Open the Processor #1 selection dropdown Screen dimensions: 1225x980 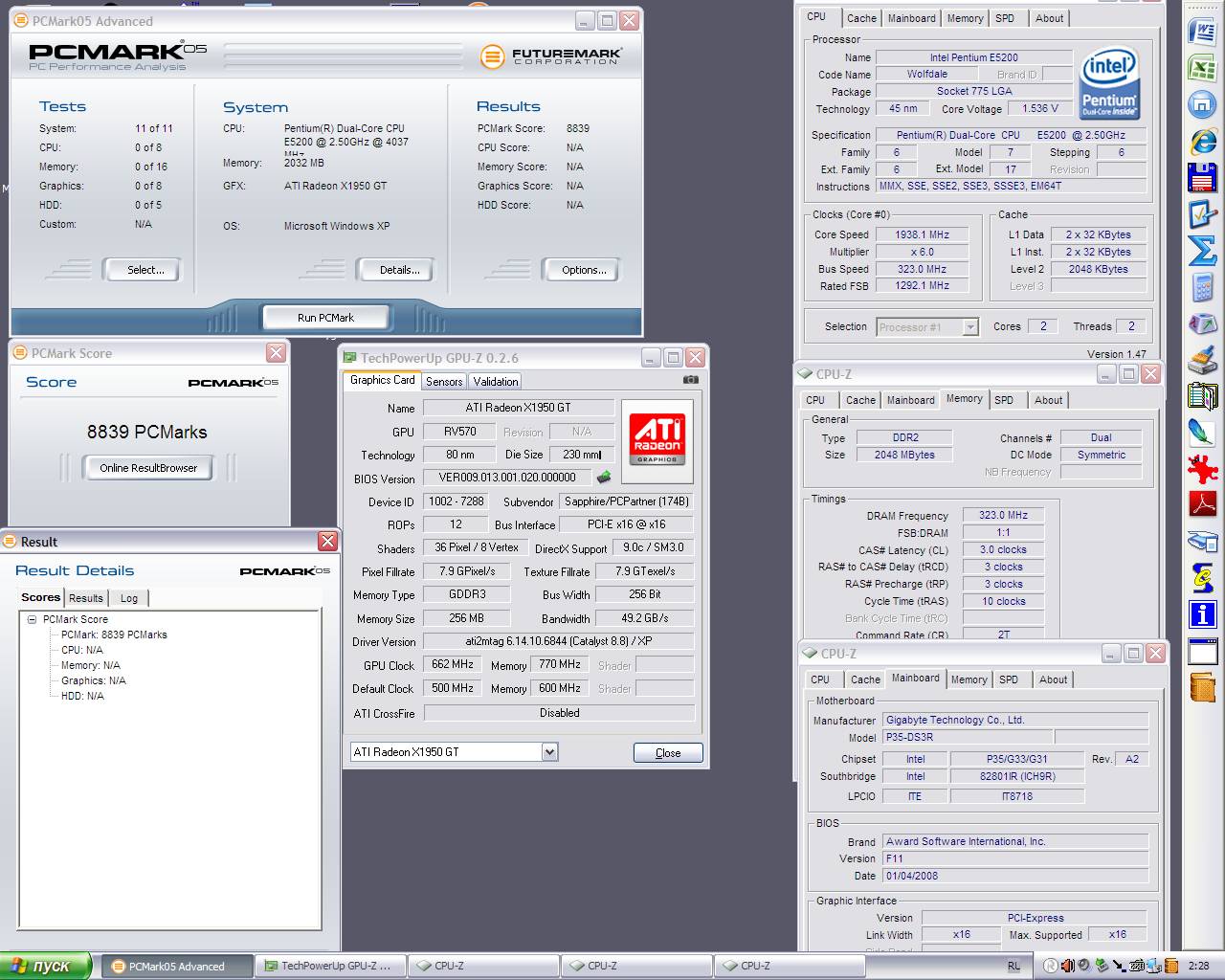click(970, 327)
